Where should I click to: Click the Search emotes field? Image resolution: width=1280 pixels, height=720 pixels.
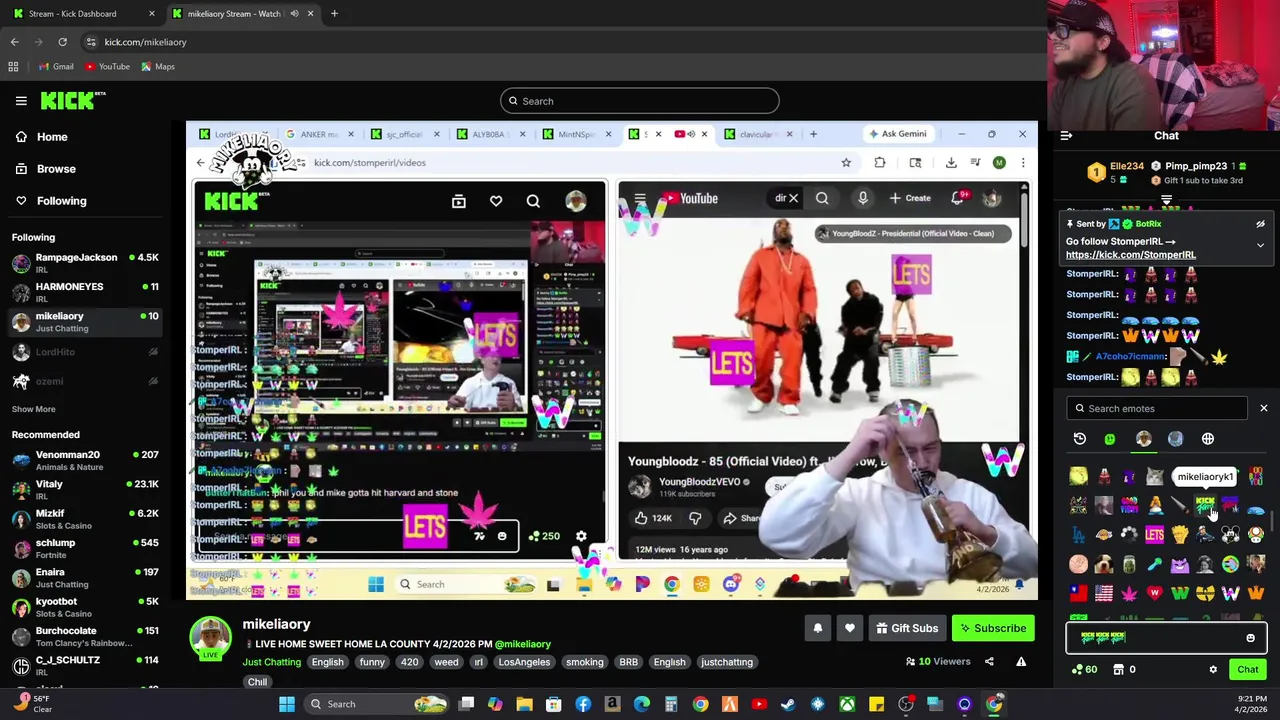click(1158, 408)
